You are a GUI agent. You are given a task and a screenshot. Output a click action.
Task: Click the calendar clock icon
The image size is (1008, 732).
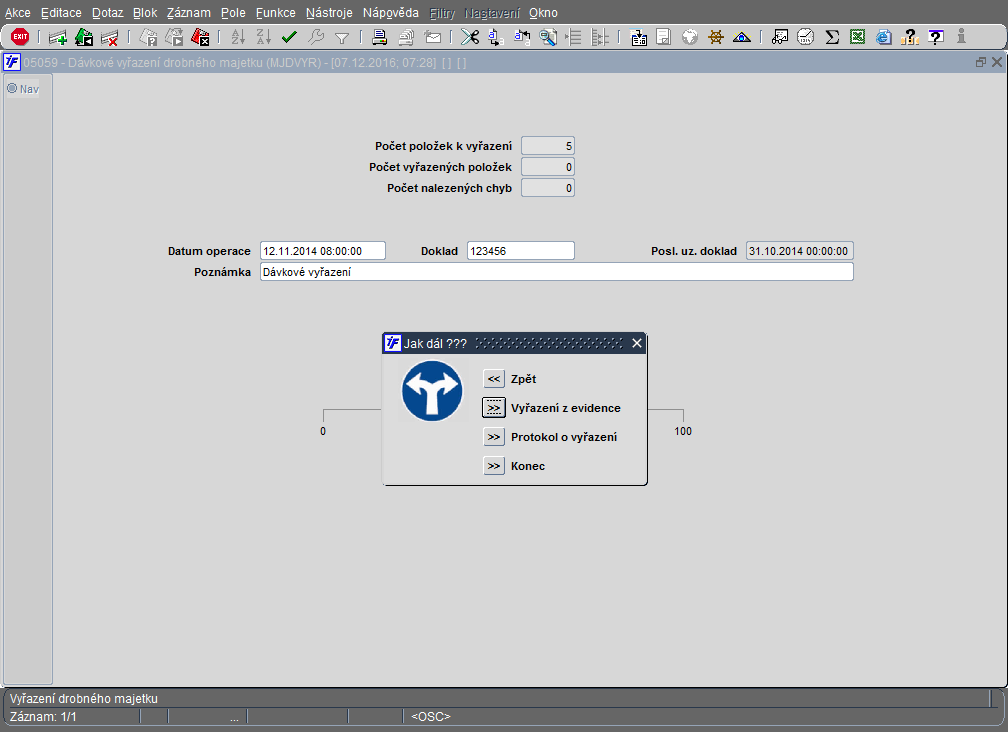[x=806, y=37]
